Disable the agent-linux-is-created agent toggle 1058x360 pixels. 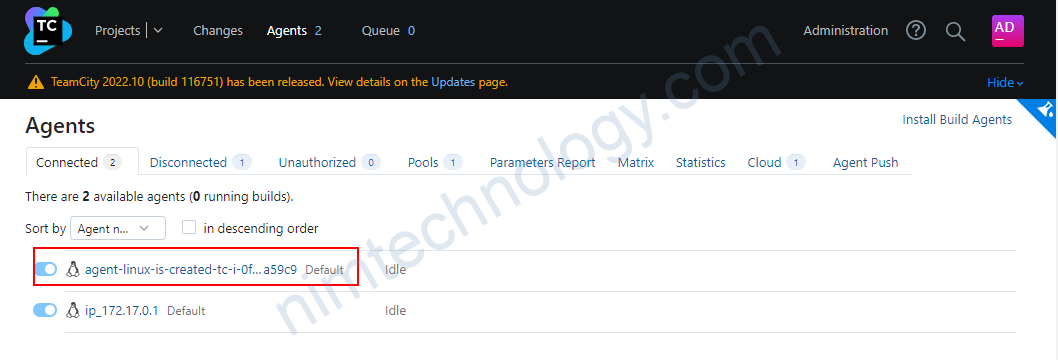45,270
